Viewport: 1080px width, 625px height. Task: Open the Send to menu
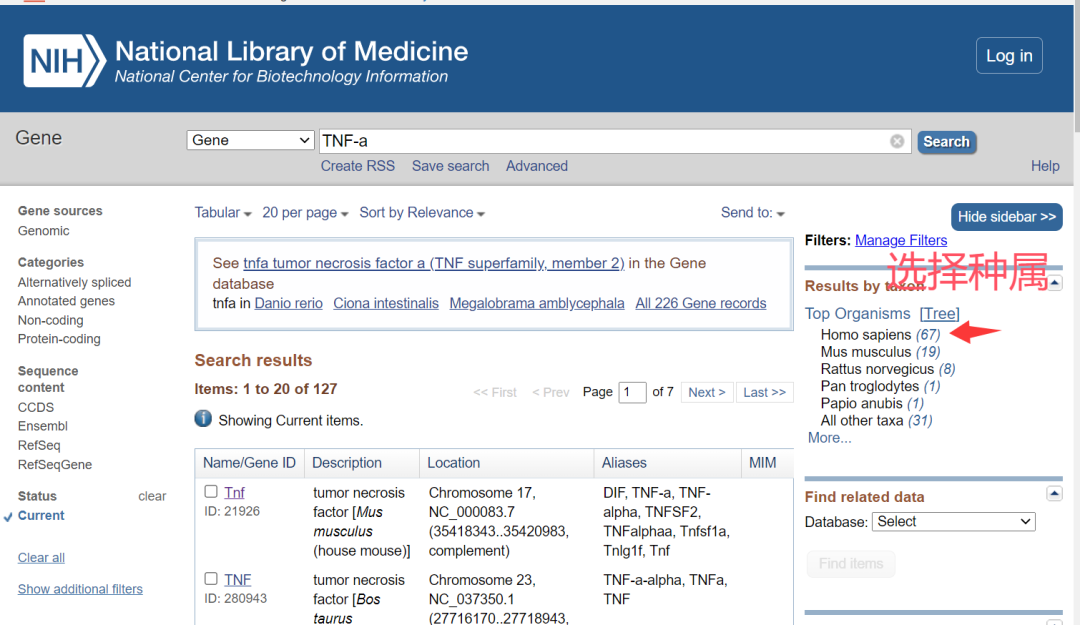(752, 213)
